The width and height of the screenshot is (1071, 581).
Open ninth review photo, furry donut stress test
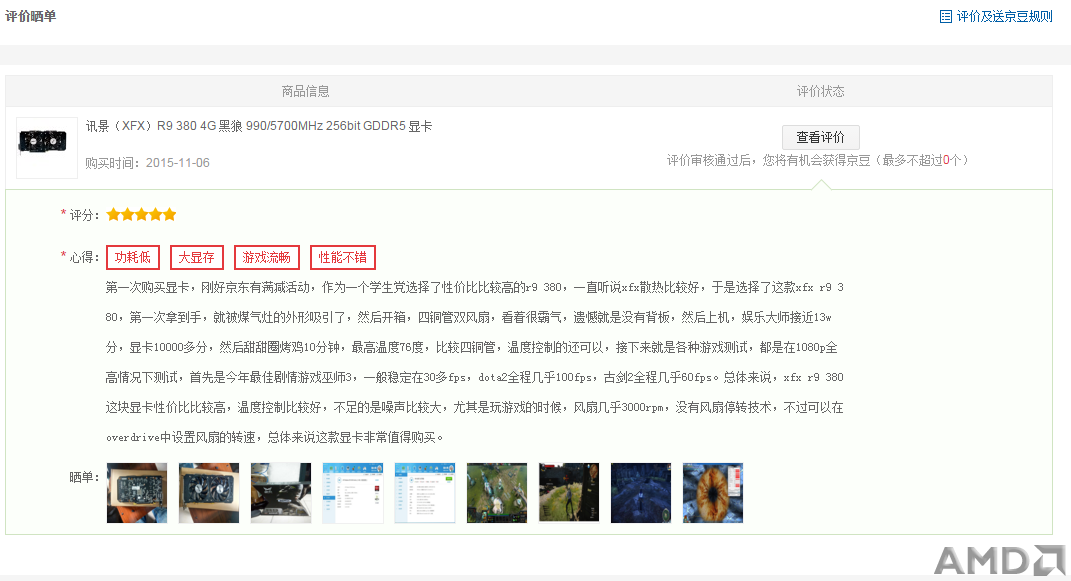pyautogui.click(x=713, y=493)
